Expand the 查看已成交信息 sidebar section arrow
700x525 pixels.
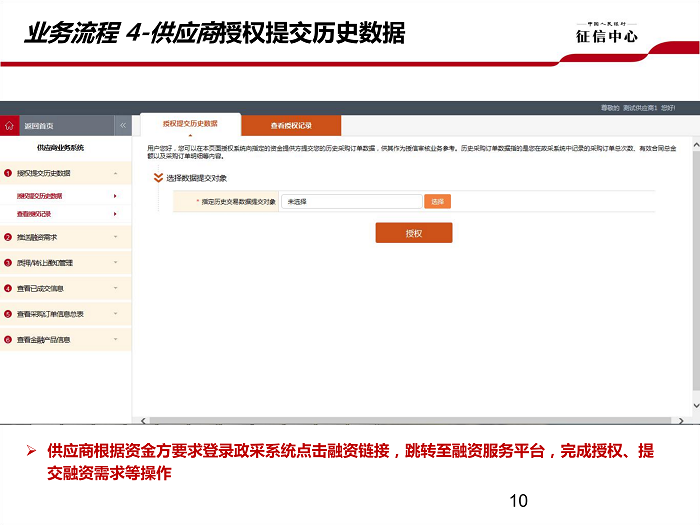click(x=115, y=288)
